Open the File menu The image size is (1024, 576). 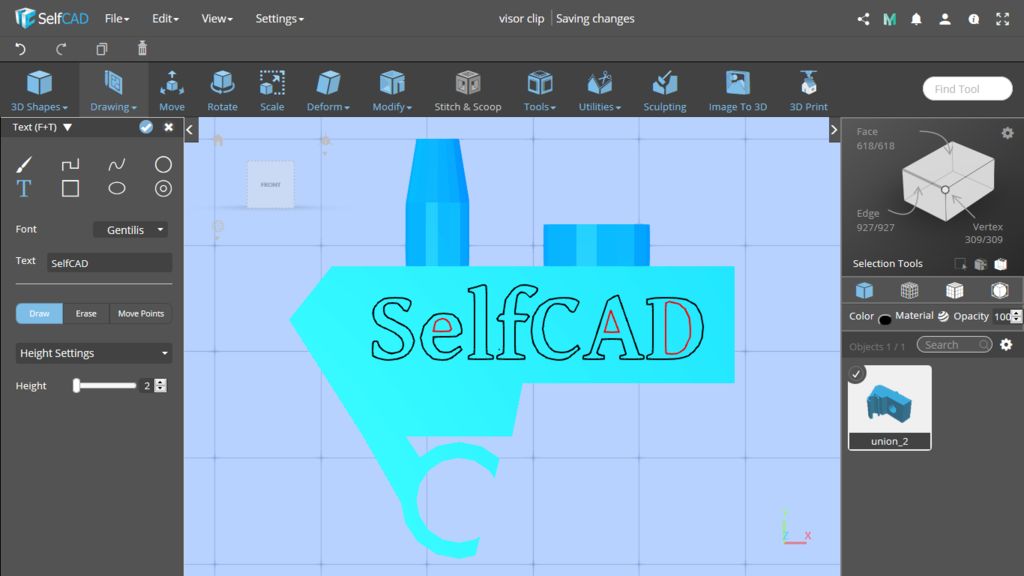click(117, 19)
